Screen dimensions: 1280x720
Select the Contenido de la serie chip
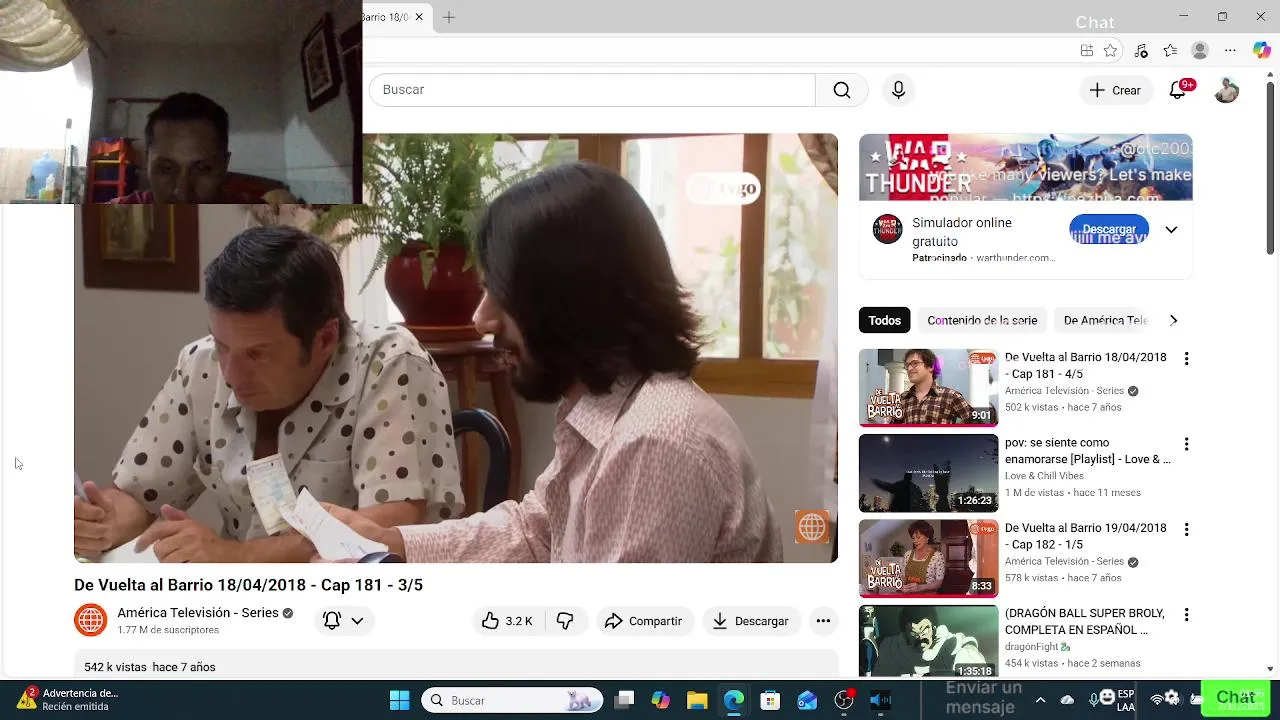(982, 321)
